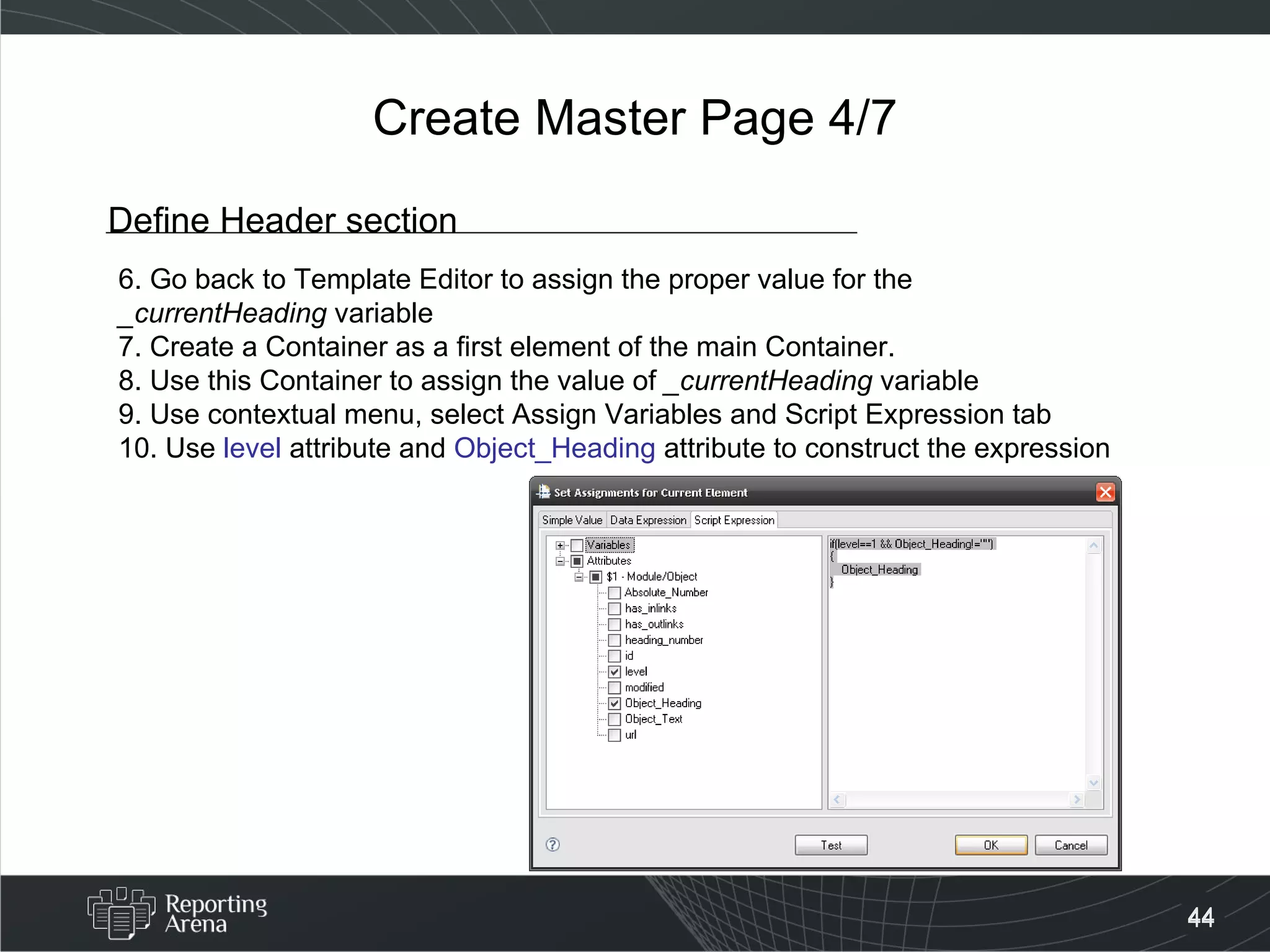The image size is (1270, 952).
Task: Check the Variables checkbox
Action: (577, 545)
